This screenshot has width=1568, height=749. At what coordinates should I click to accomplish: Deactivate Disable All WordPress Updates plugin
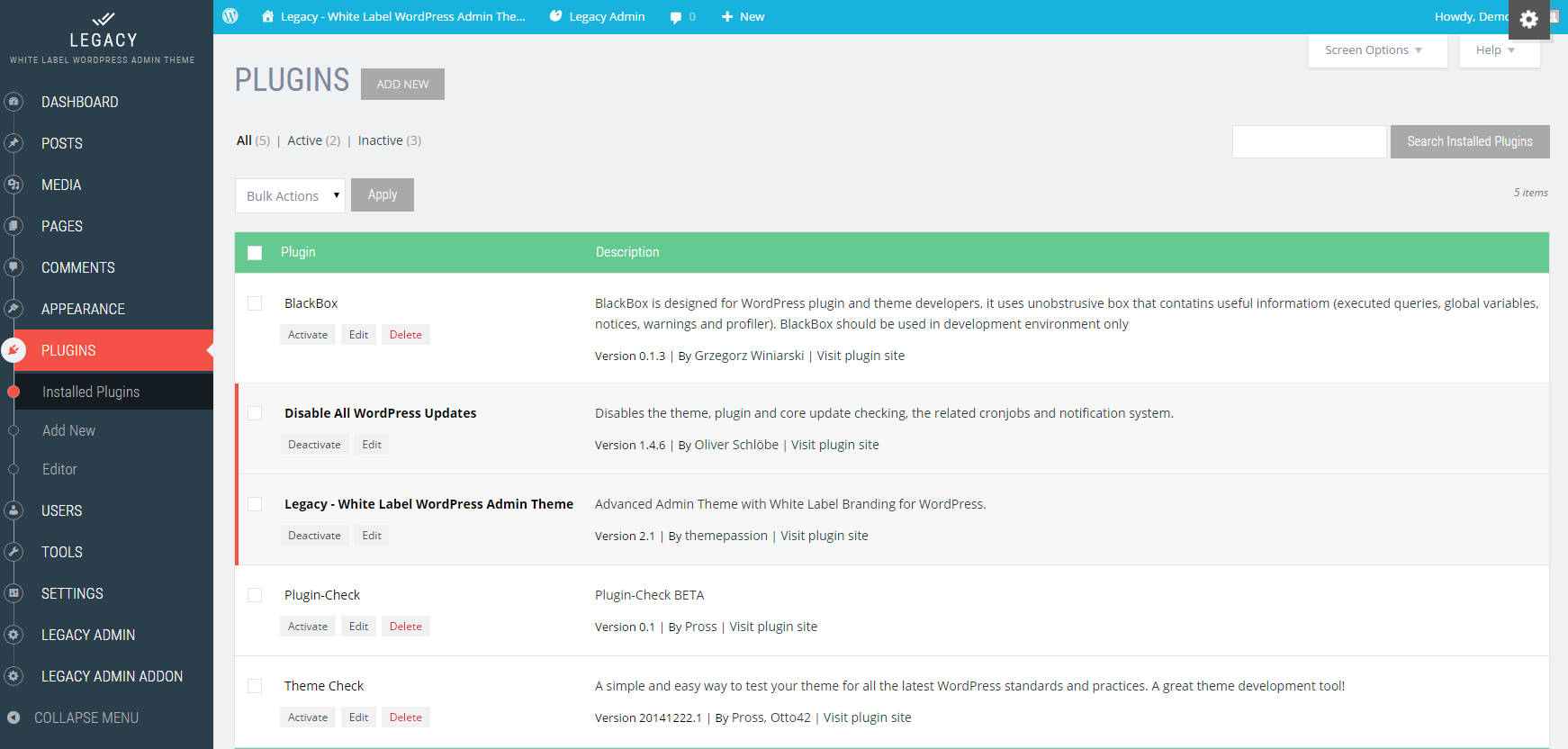click(314, 445)
